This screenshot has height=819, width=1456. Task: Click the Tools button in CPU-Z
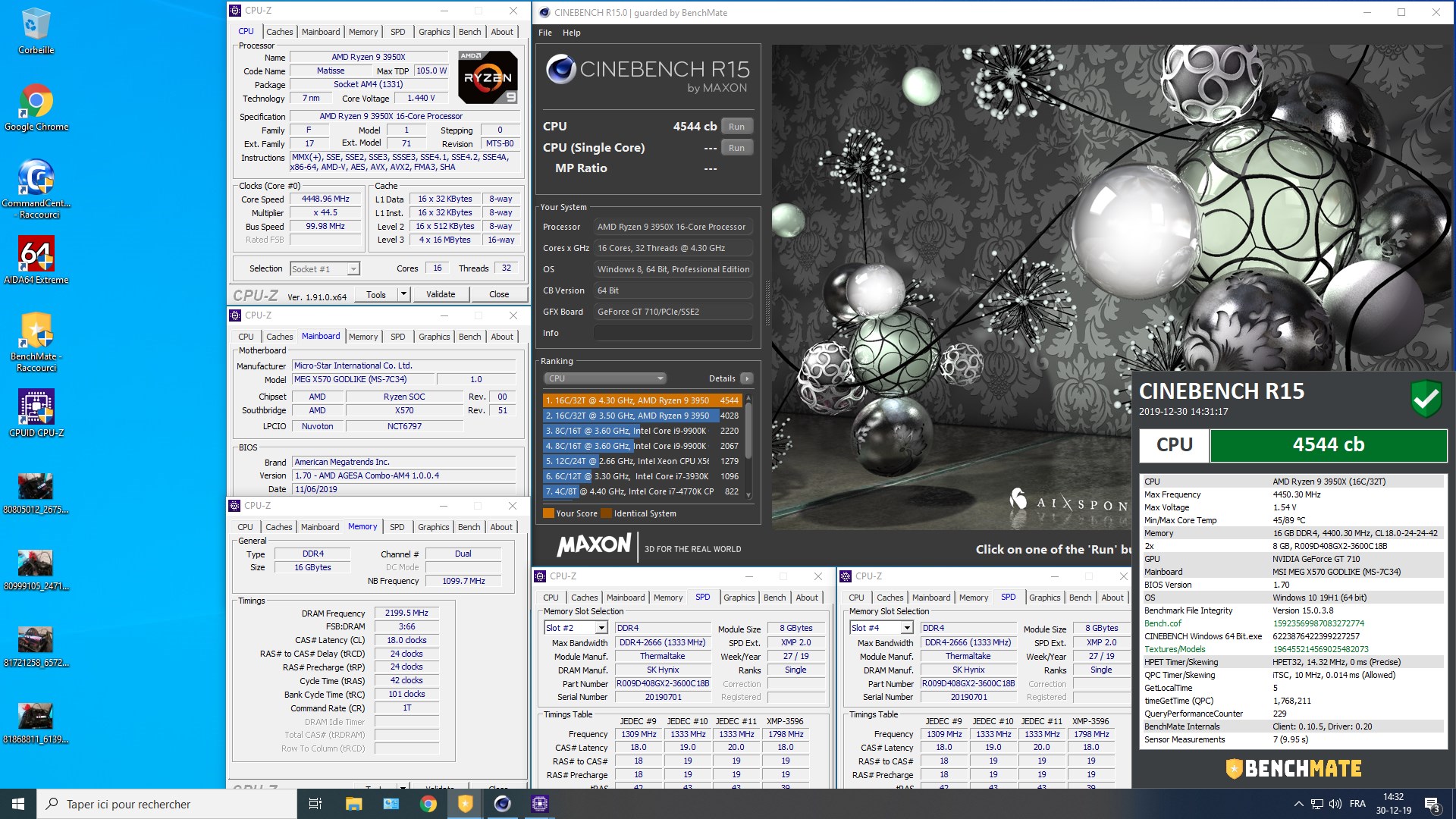(x=376, y=294)
